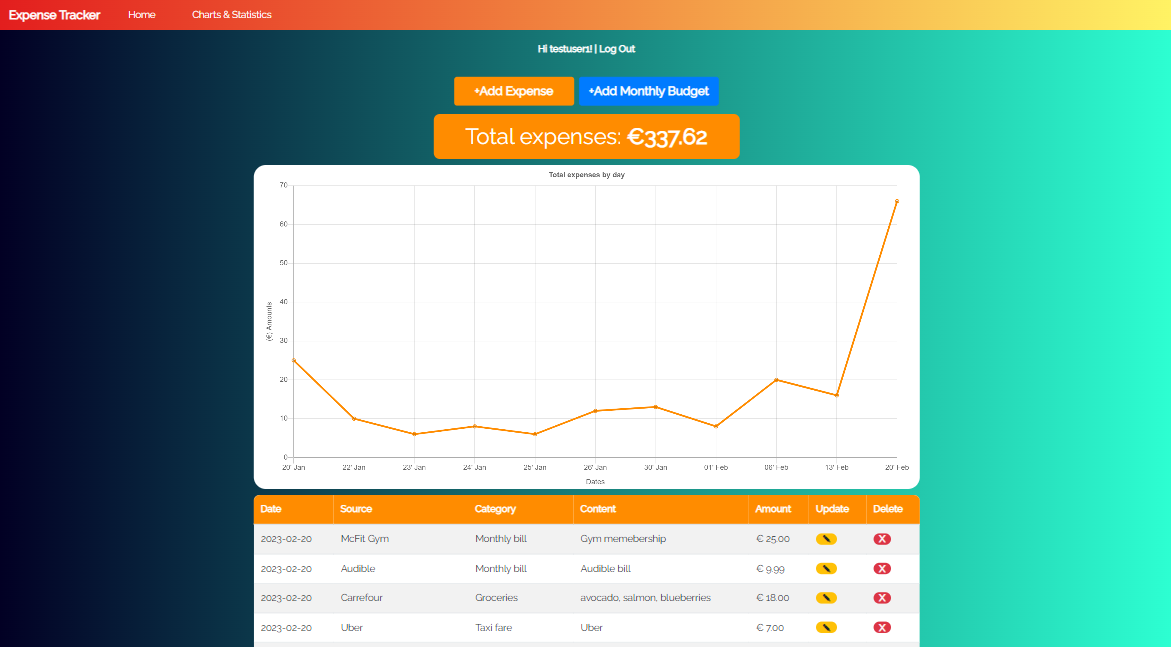
Task: Click the chart data point at 20 Feb peak
Action: click(x=896, y=201)
